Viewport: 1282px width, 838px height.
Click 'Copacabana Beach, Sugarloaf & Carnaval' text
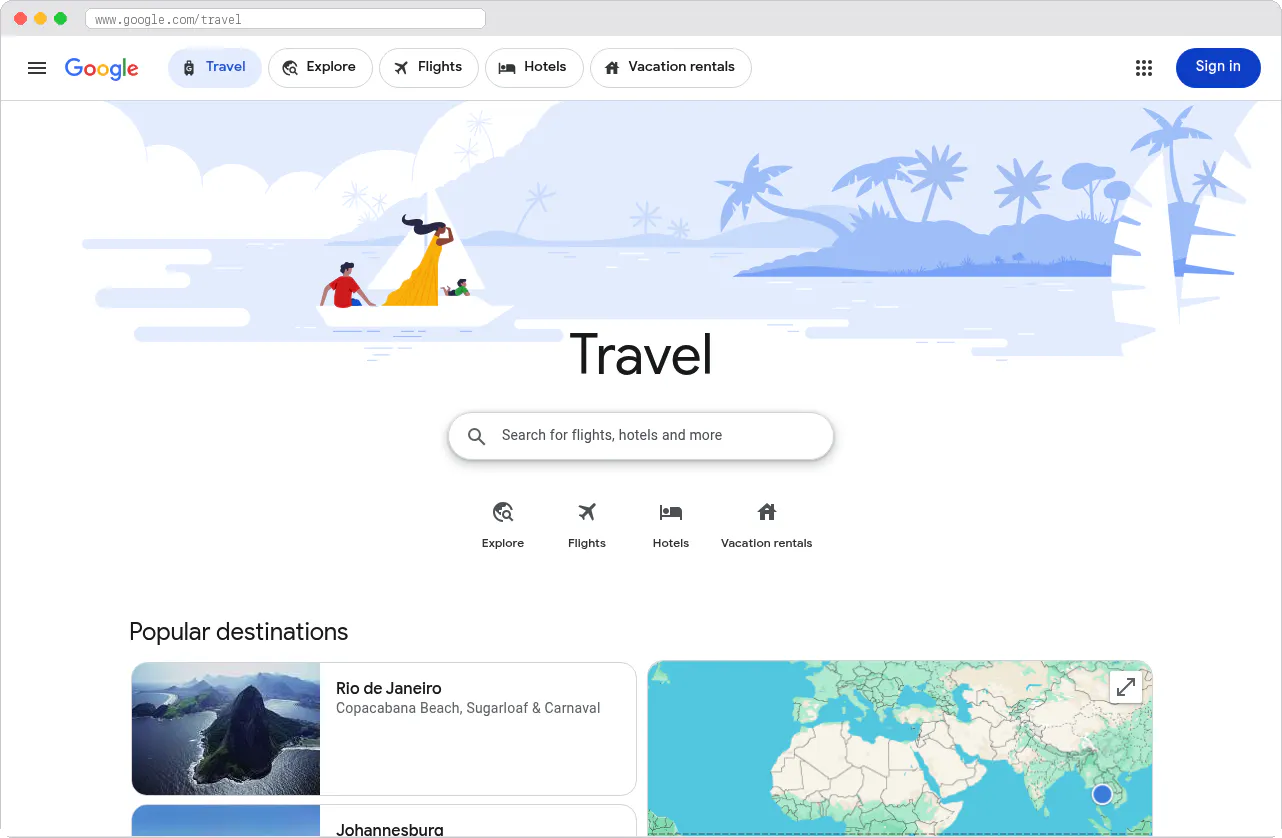(x=468, y=708)
